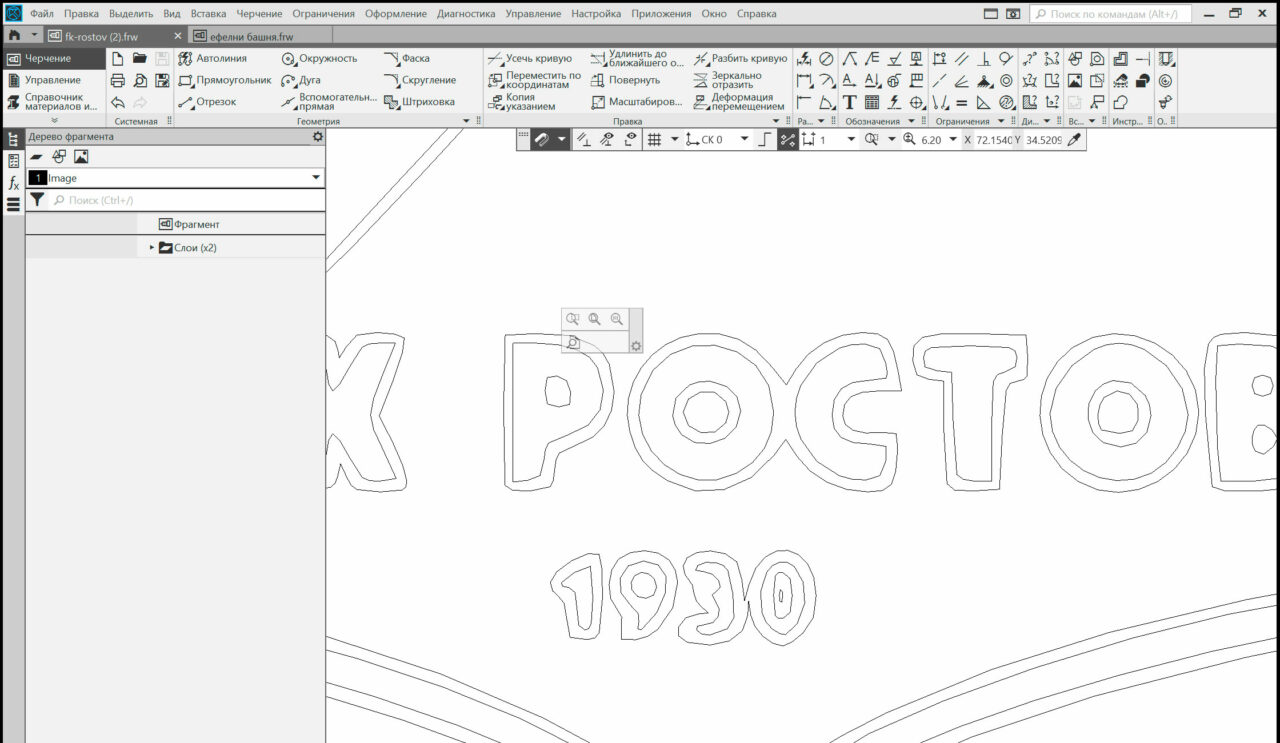Open fragment tree settings gear
Screen dimensions: 1280x743
[318, 137]
